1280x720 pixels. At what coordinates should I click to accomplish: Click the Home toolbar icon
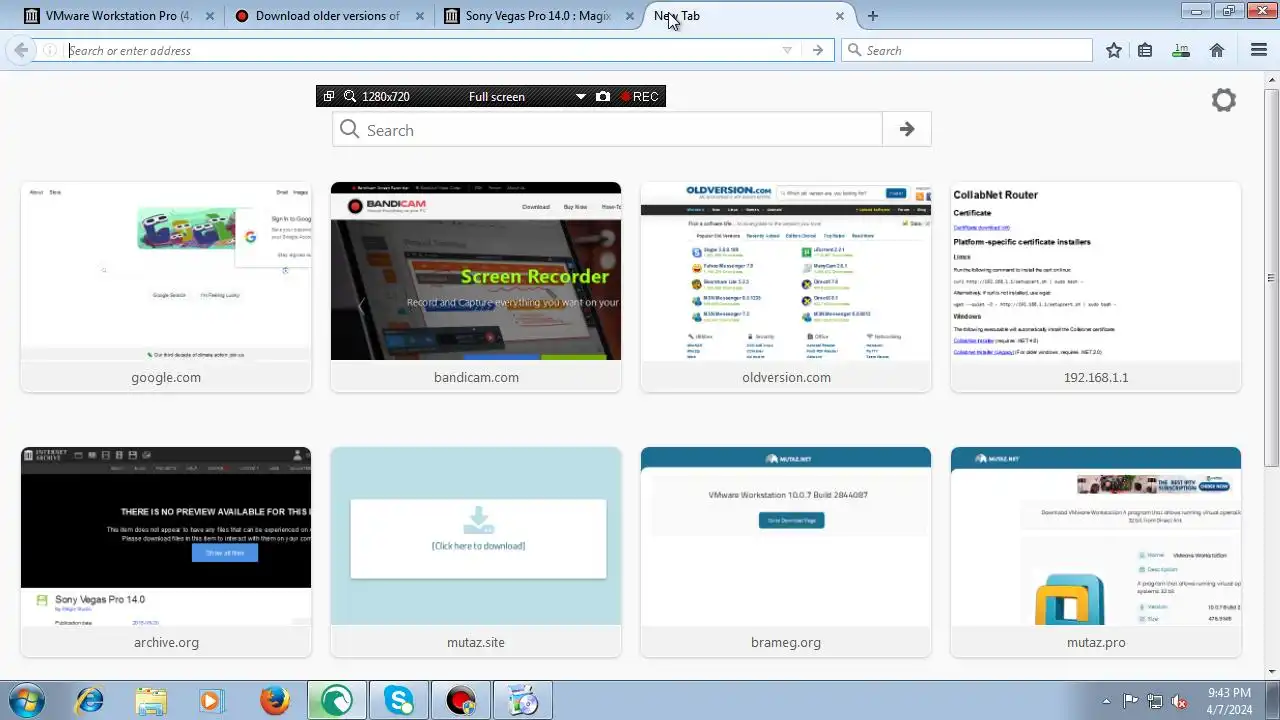tap(1217, 50)
